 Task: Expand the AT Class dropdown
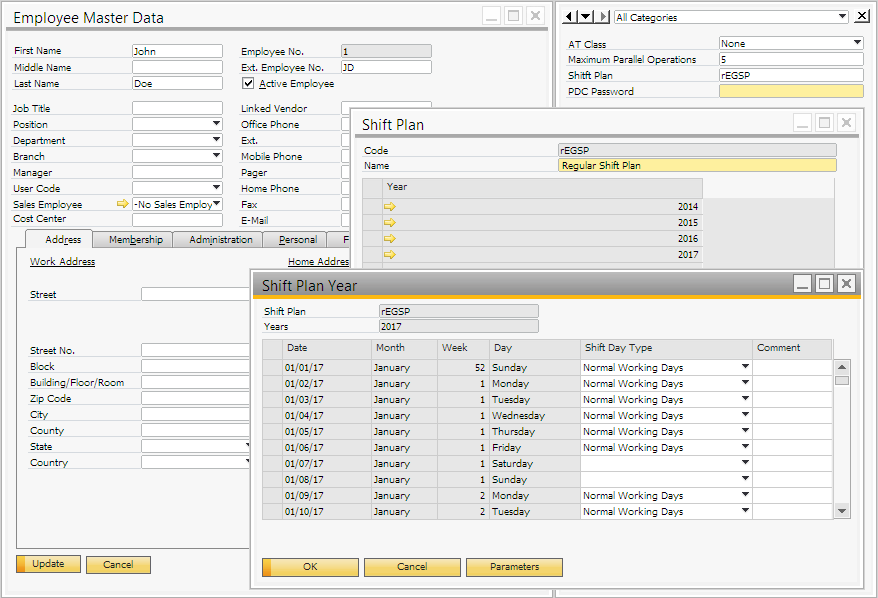tap(857, 44)
